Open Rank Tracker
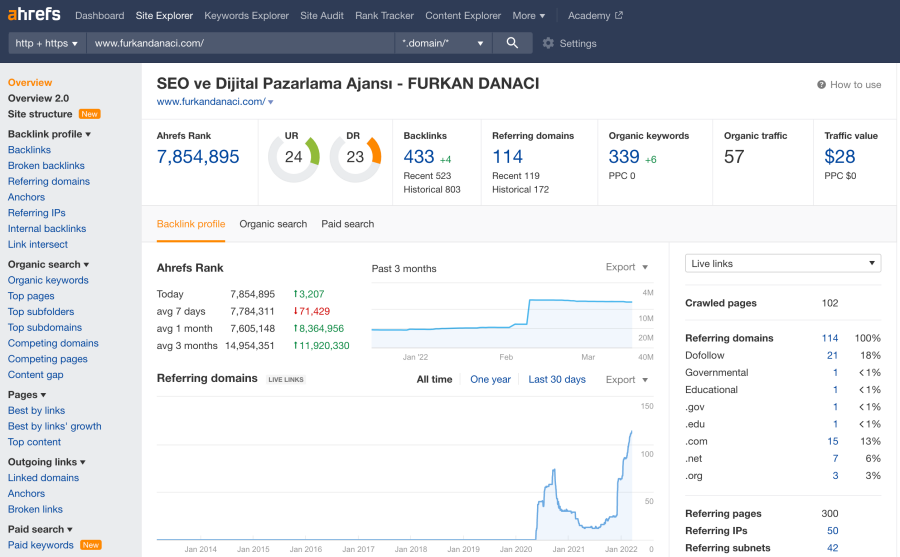Screen dimensions: 900x557 [384, 16]
